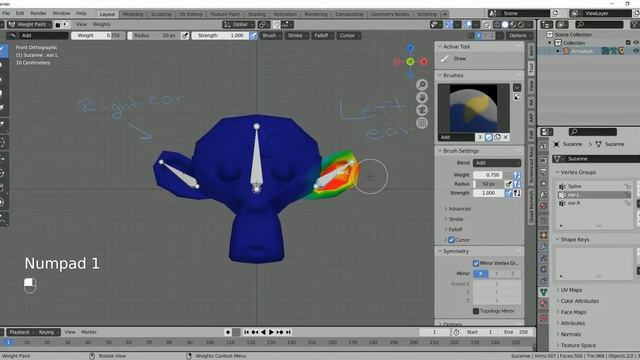Open Modifiers wrench properties tab

coord(544,247)
